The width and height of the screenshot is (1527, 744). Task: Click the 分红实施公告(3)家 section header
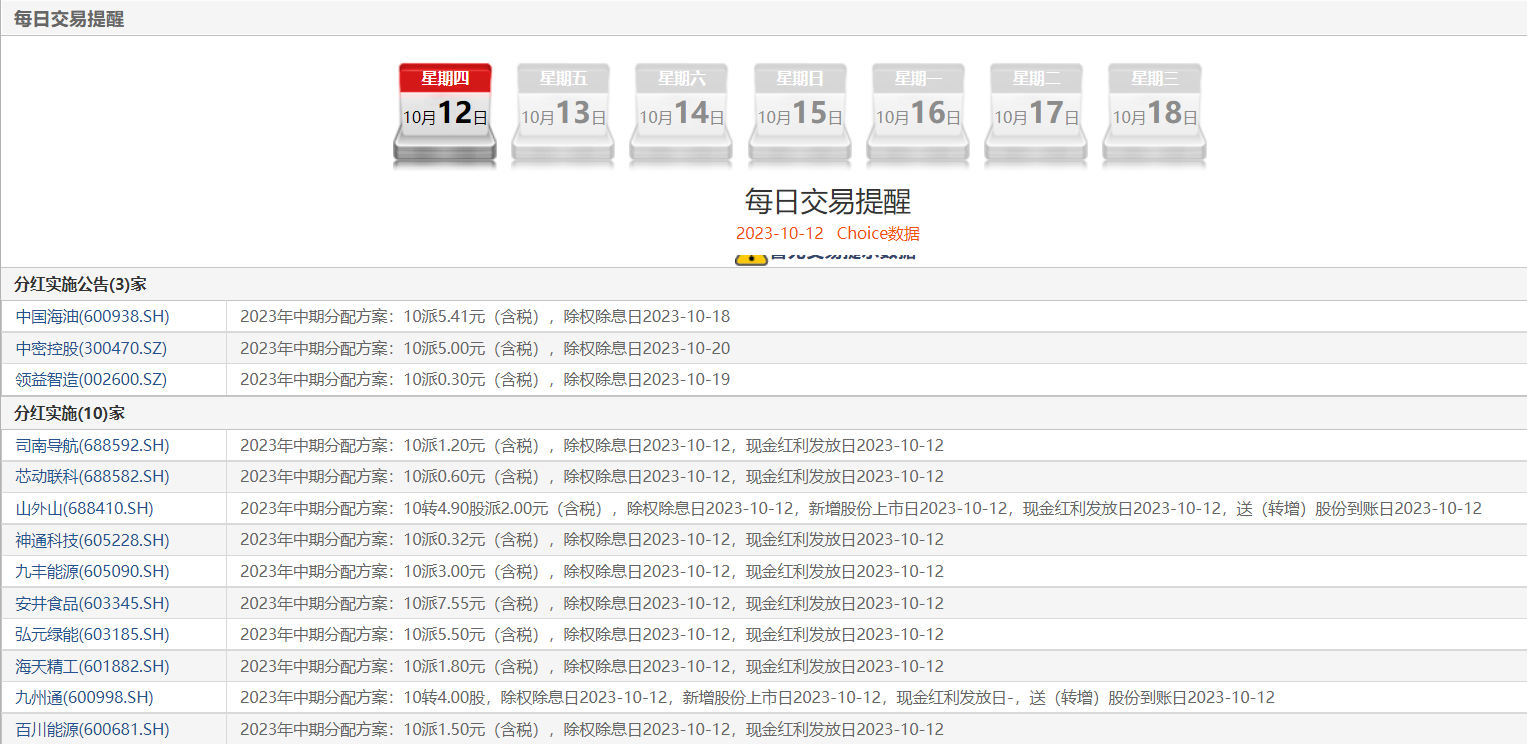[x=80, y=284]
